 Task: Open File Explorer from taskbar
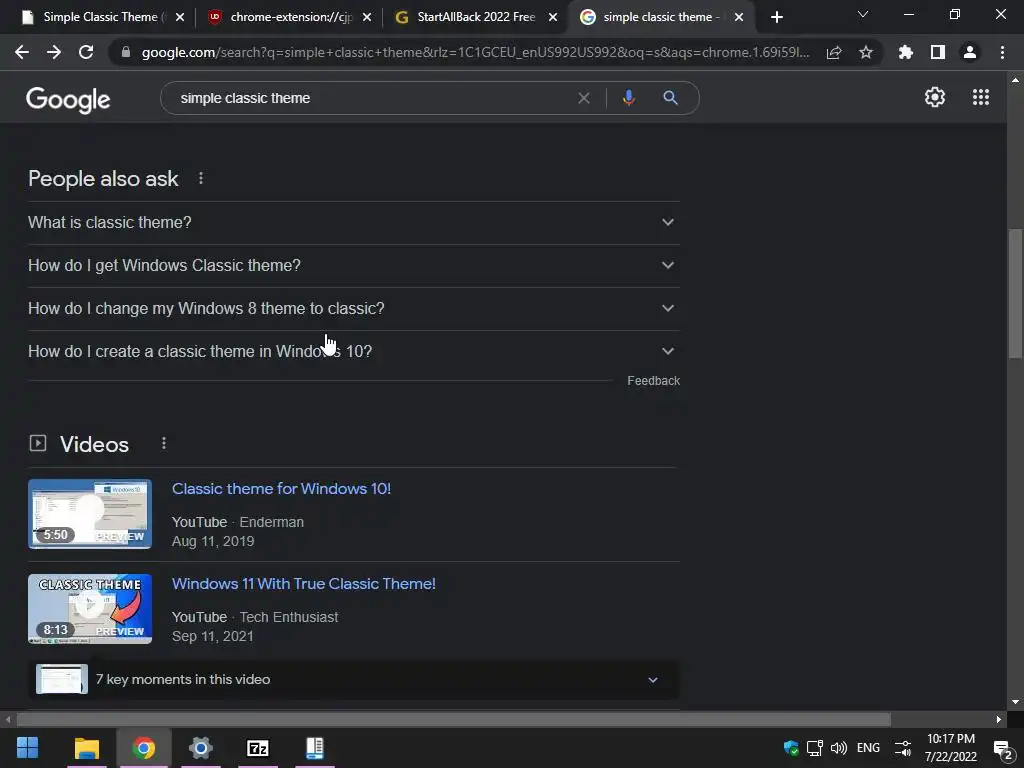coord(86,748)
